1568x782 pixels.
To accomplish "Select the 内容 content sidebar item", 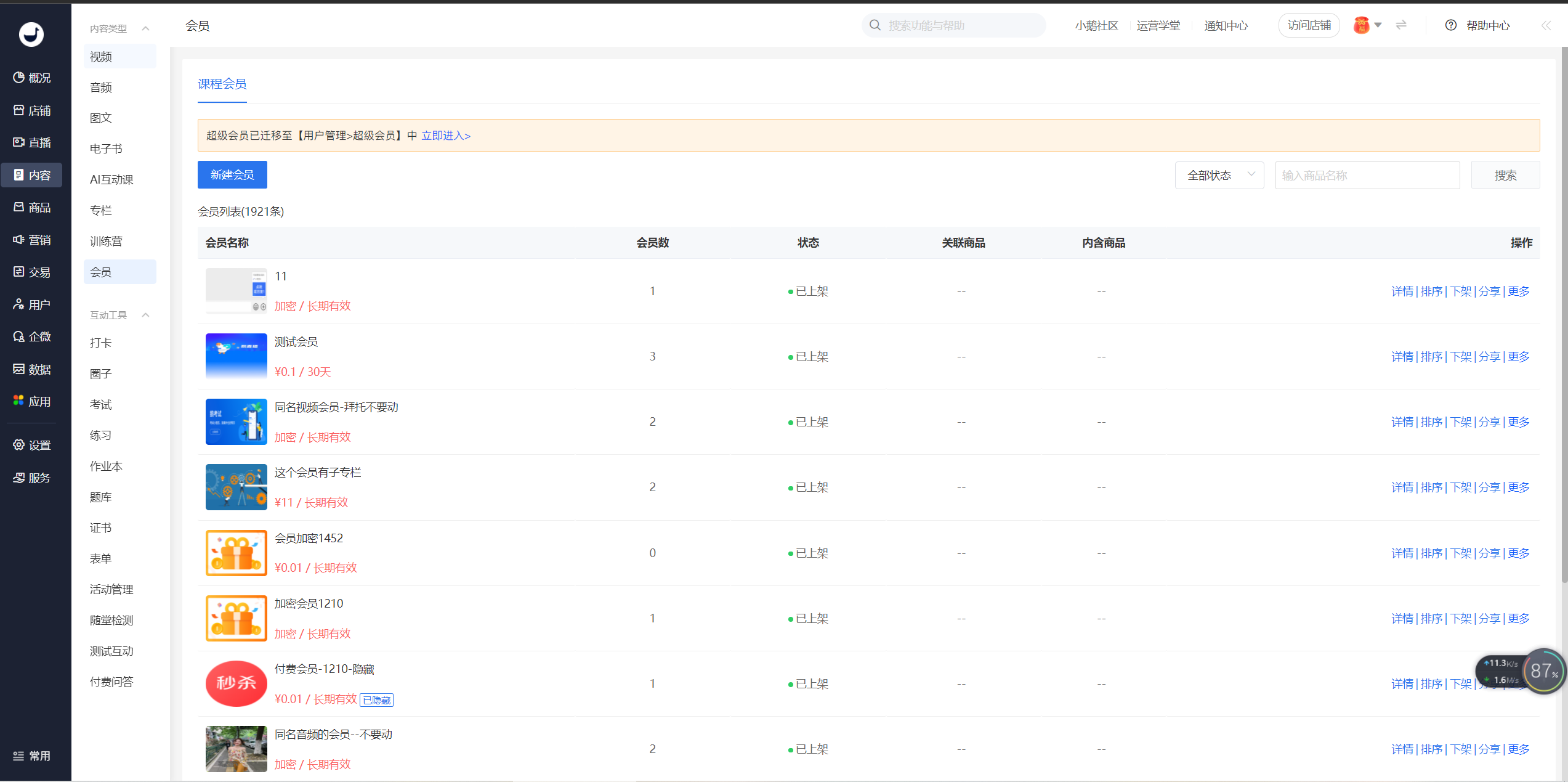I will click(x=32, y=175).
